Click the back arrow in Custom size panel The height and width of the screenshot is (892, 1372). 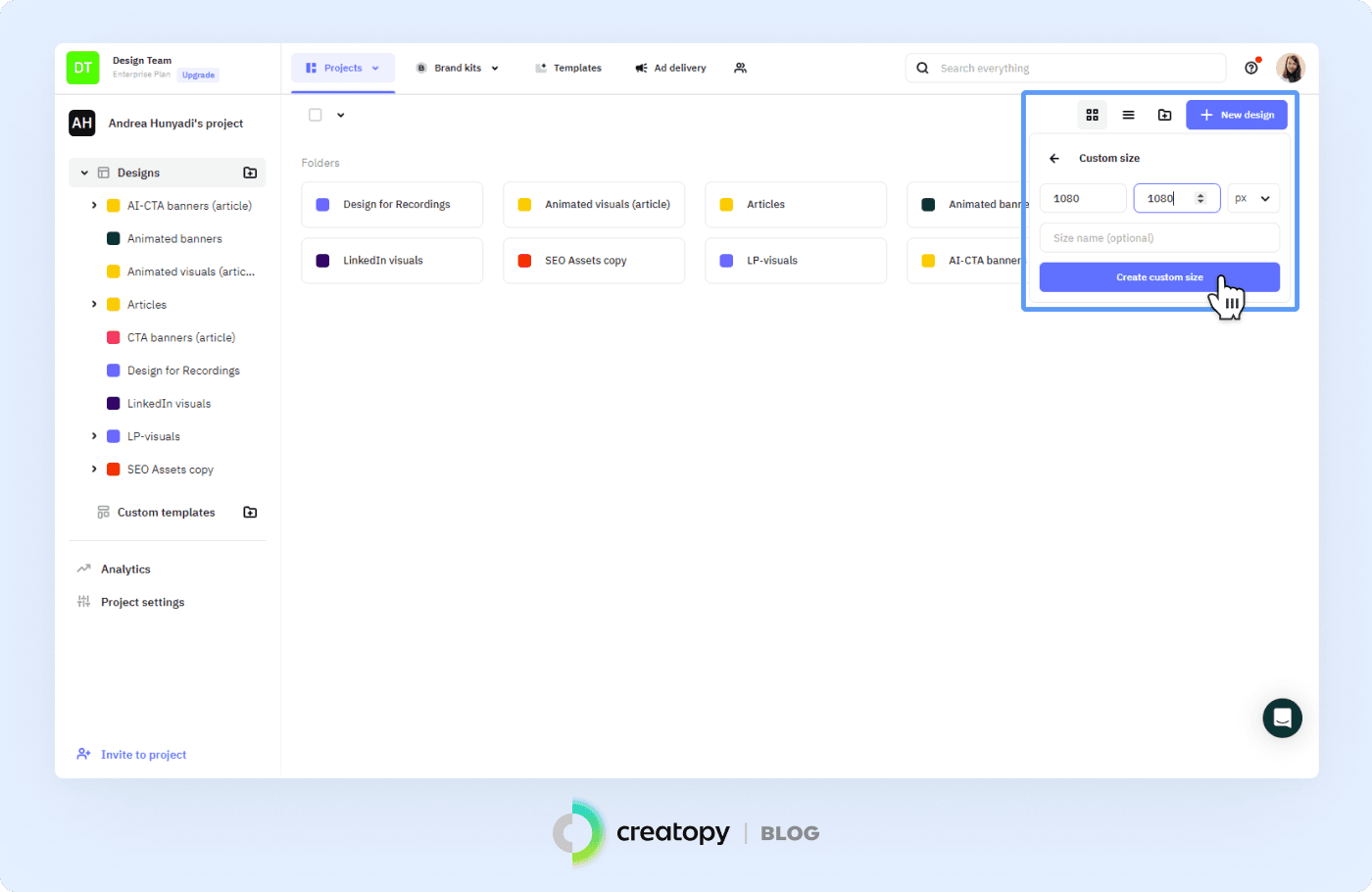click(1054, 158)
